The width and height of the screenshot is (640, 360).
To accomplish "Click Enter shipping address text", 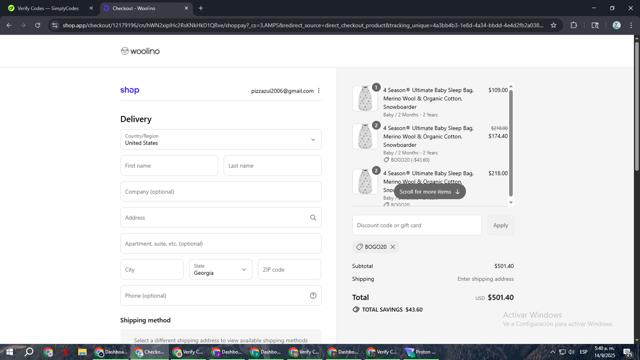I will pyautogui.click(x=485, y=279).
